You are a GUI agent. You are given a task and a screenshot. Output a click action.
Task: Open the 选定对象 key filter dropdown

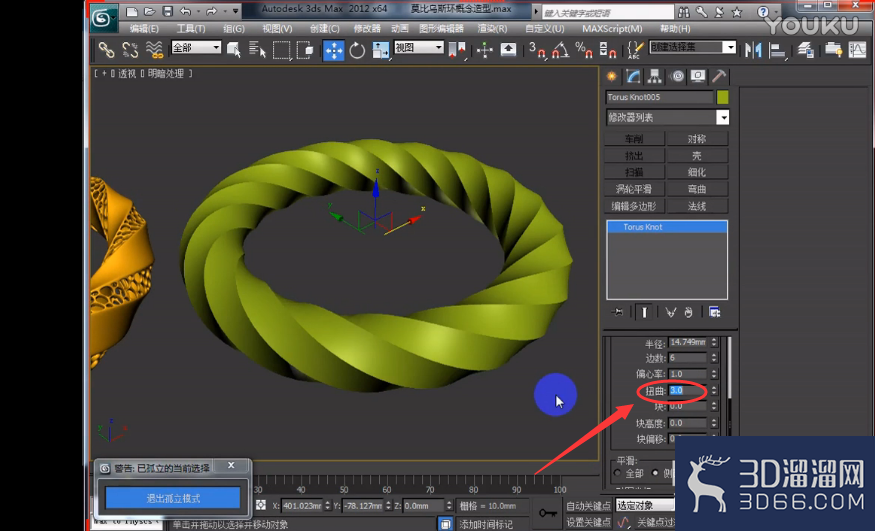click(x=645, y=505)
